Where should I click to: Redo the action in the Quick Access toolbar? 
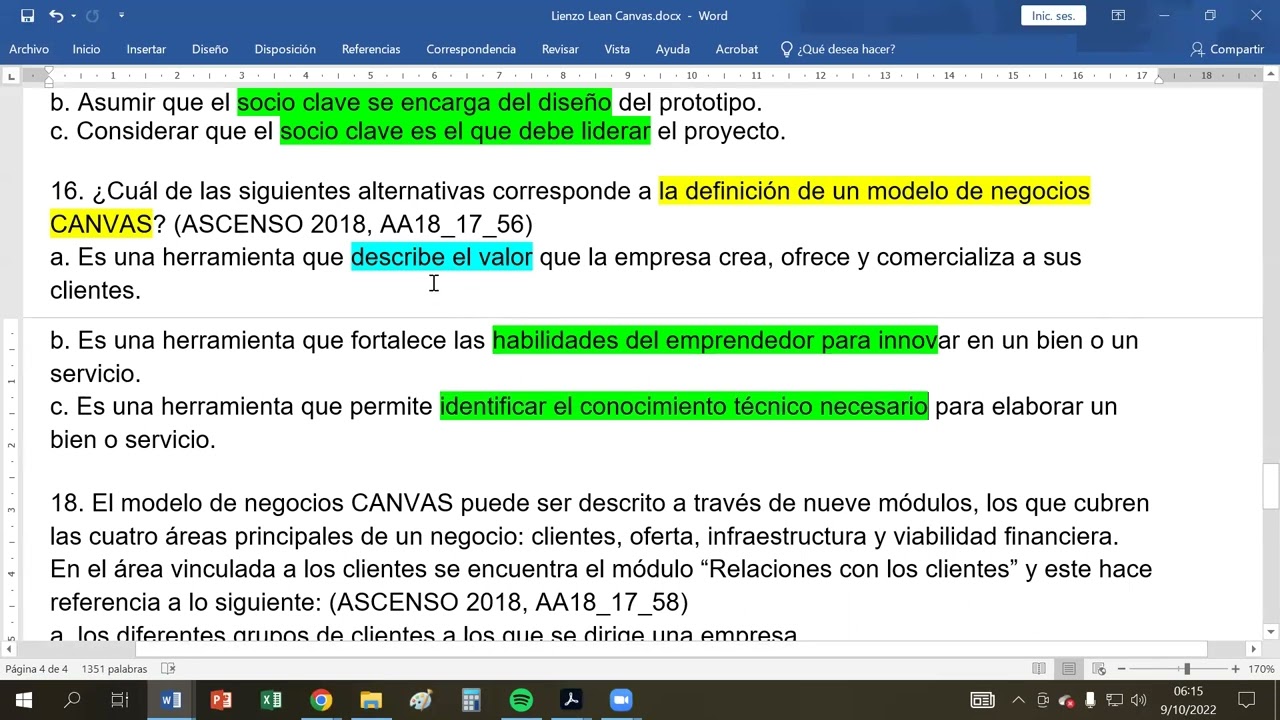[93, 16]
